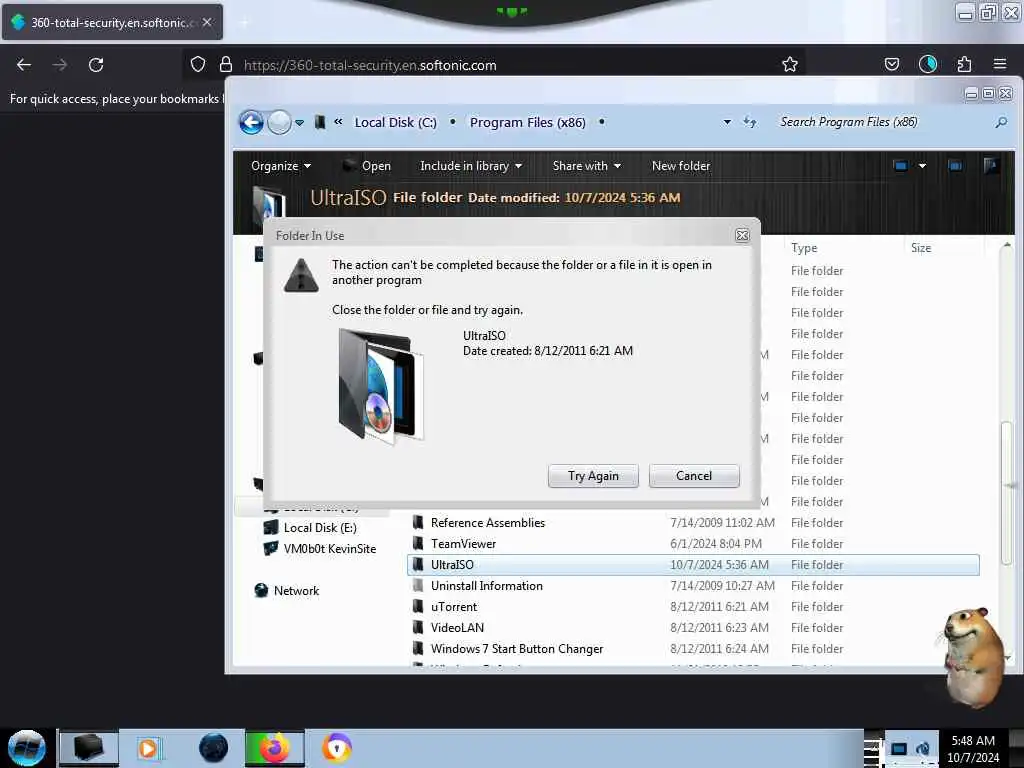Screen dimensions: 1024x768
Task: Click New folder in the Explorer toolbar
Action: pos(680,166)
